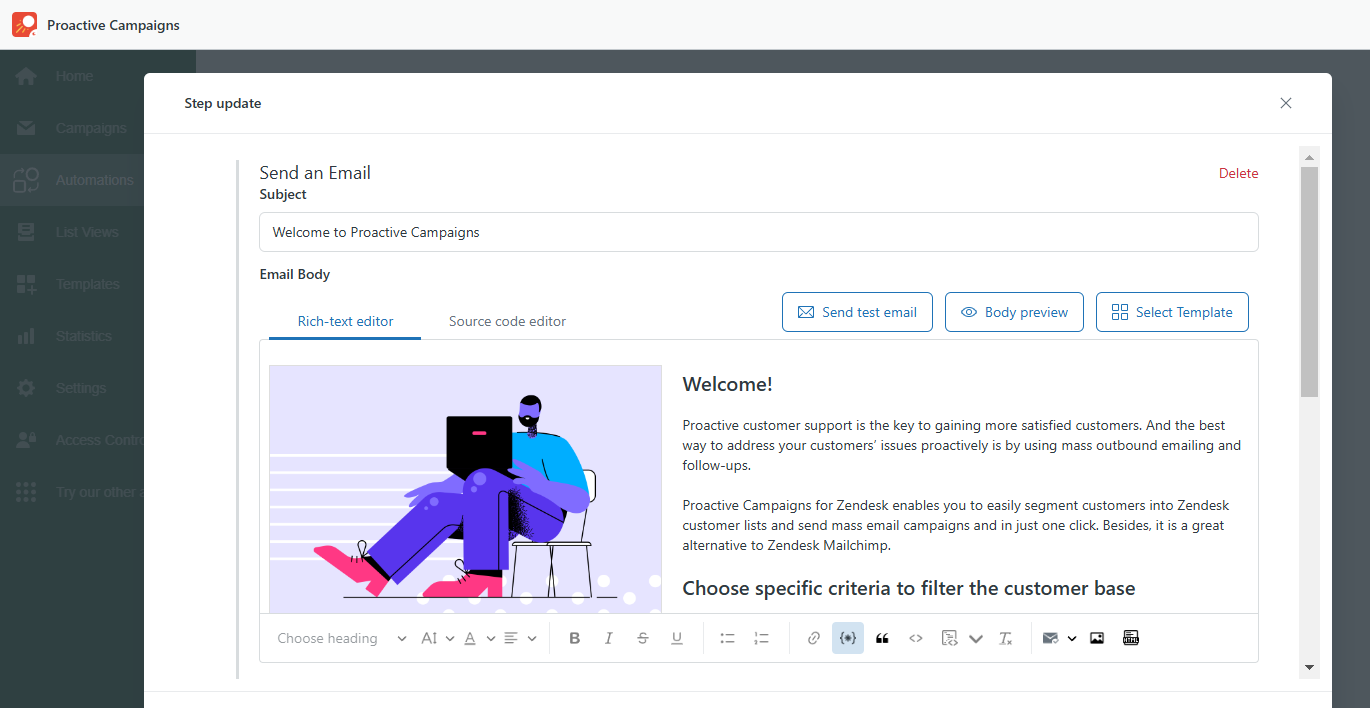Insert a block quote
Viewport: 1370px width, 708px height.
[x=882, y=638]
